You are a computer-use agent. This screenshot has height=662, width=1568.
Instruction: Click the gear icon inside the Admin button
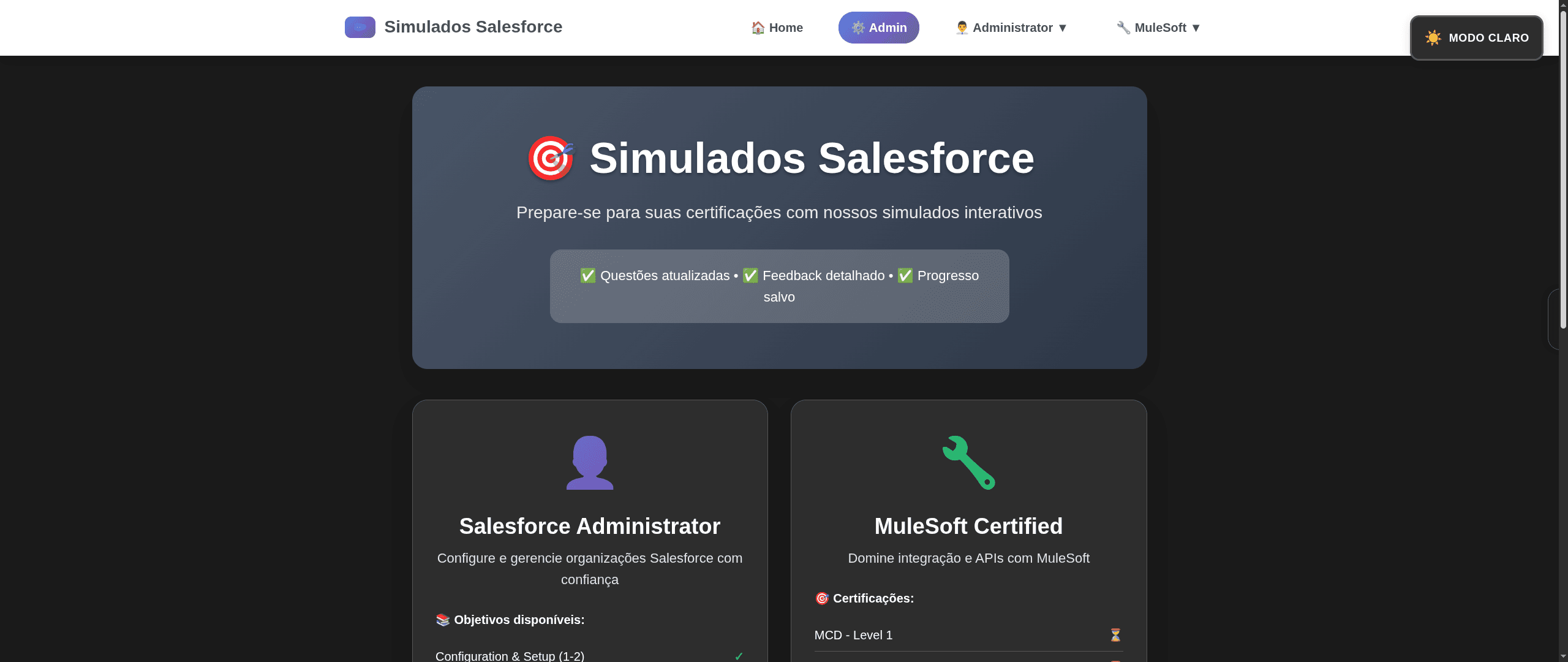pos(858,27)
